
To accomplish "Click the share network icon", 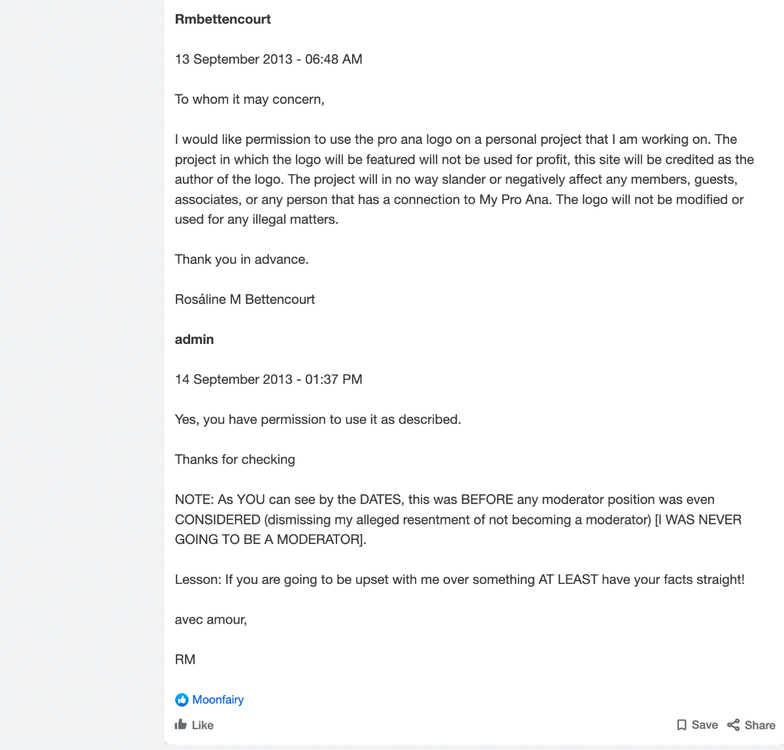I will pos(734,725).
